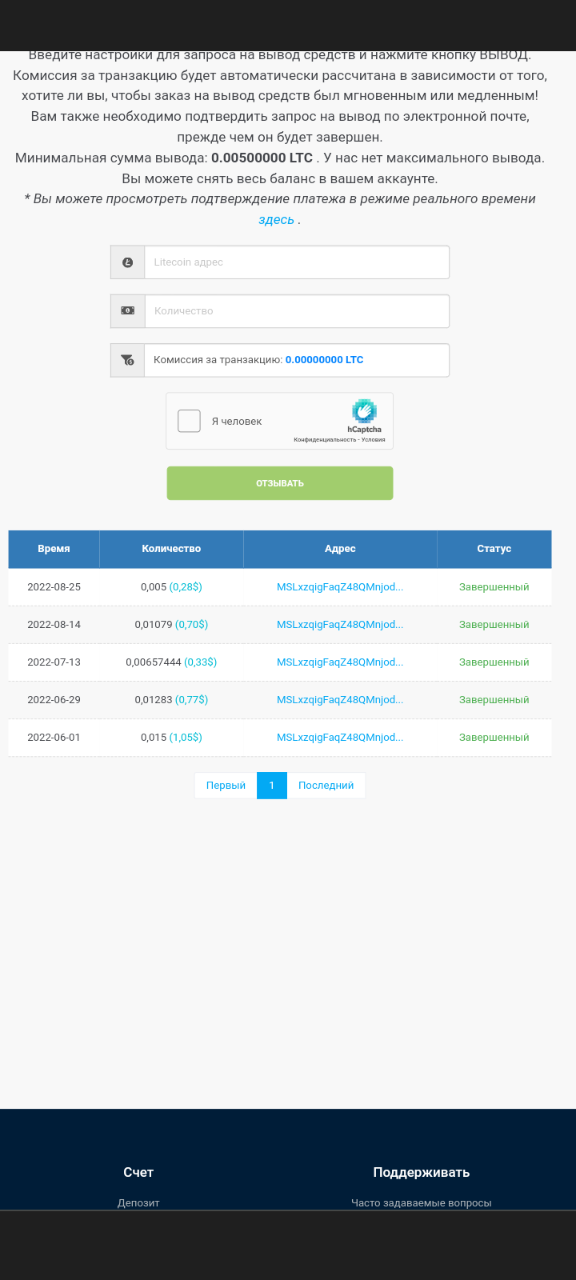This screenshot has width=576, height=1280.
Task: Open the address link for 2022-07-13 withdrawal
Action: 340,662
